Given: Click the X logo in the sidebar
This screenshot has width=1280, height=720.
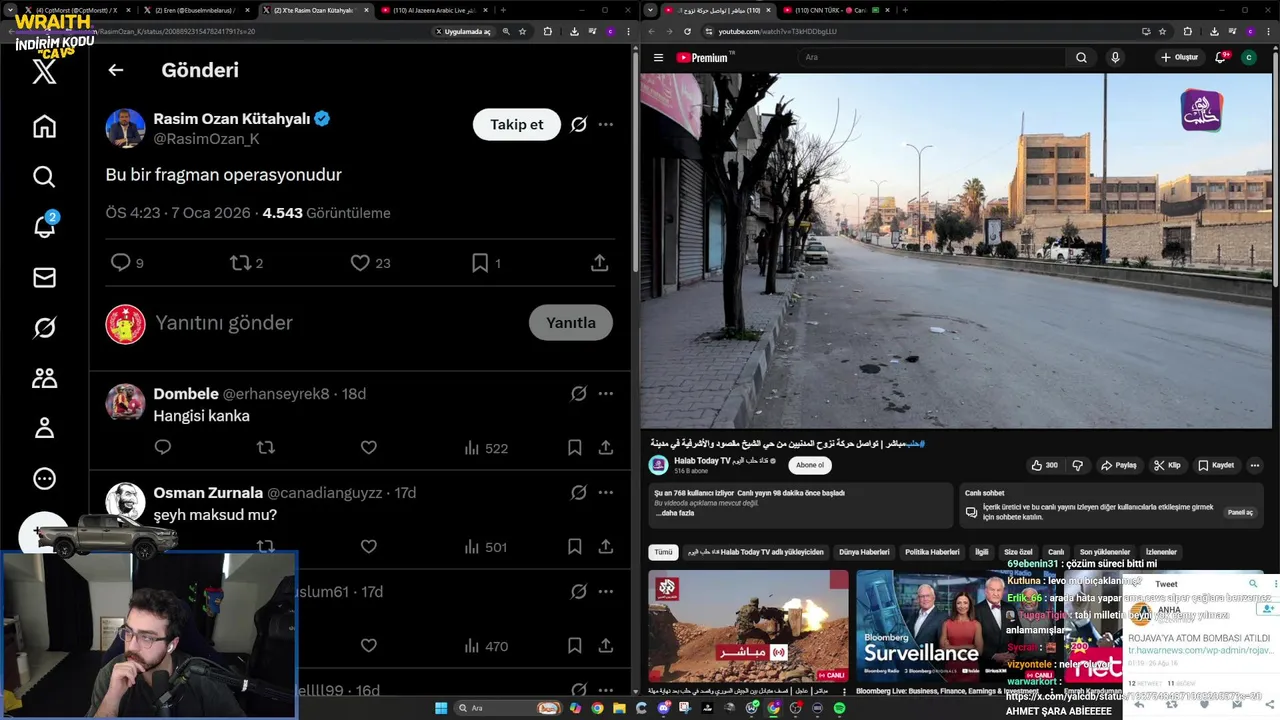Looking at the screenshot, I should tap(44, 71).
